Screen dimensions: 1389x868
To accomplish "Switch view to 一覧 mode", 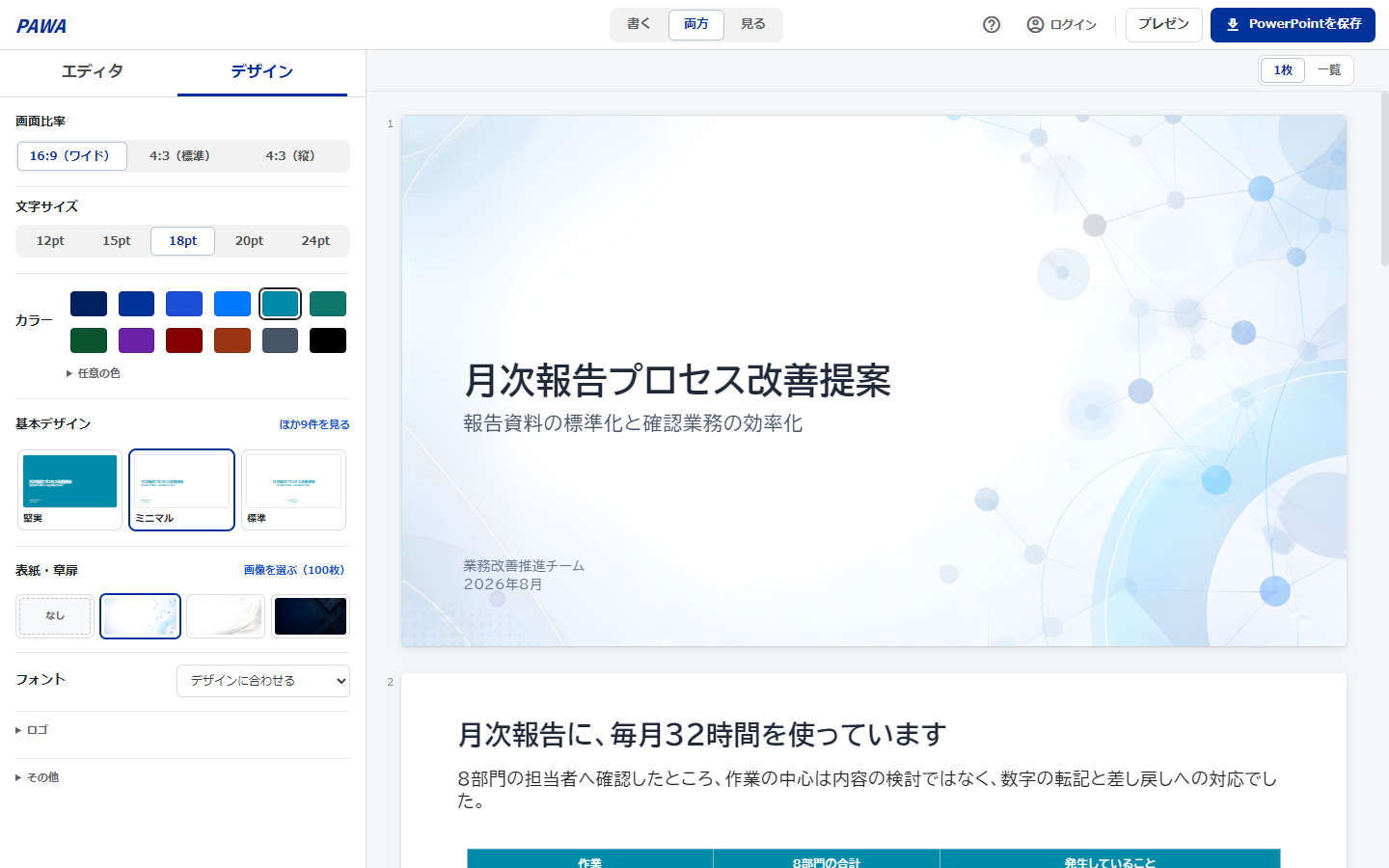I will pyautogui.click(x=1329, y=70).
